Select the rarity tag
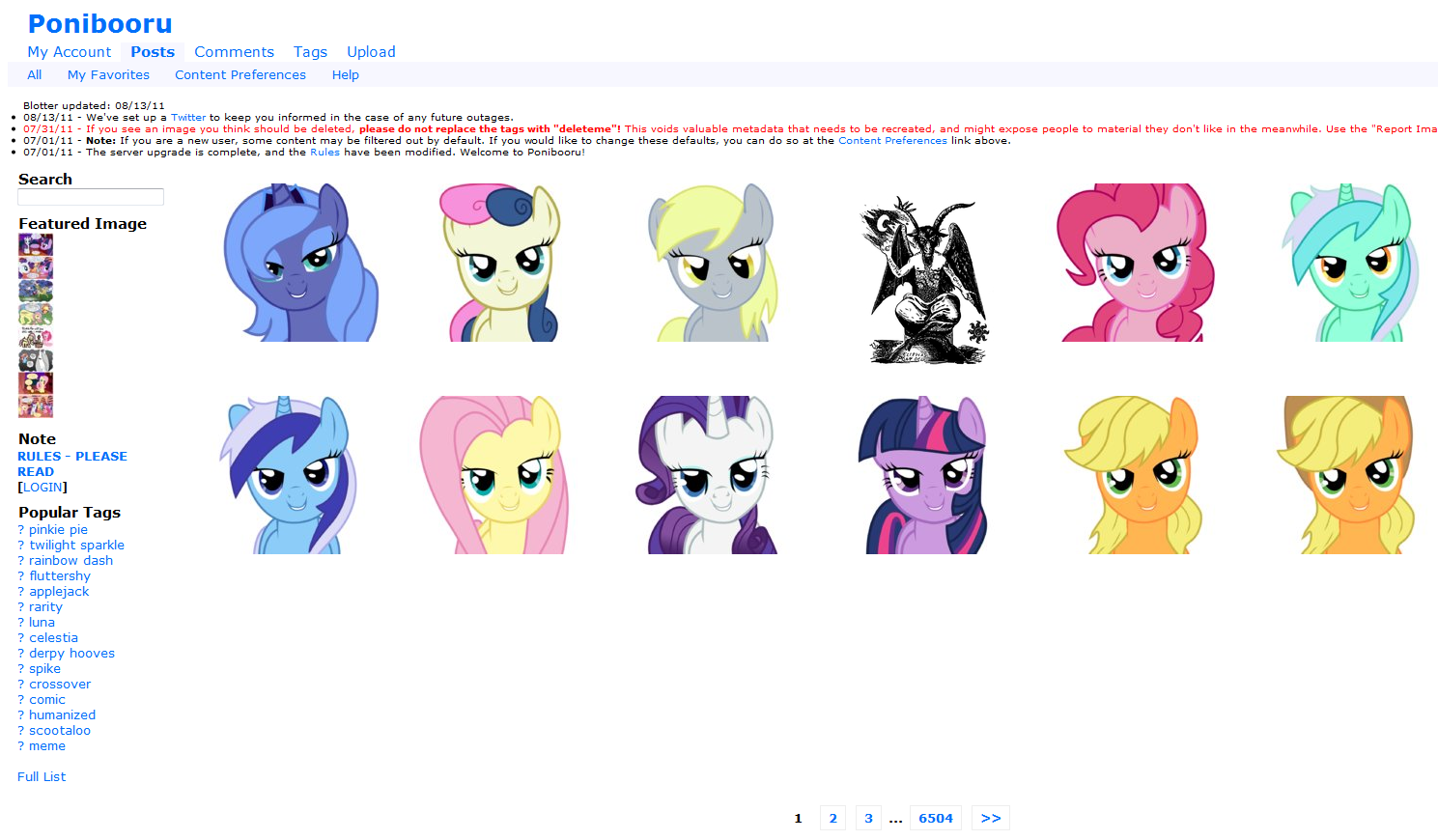This screenshot has width=1438, height=840. pyautogui.click(x=45, y=607)
